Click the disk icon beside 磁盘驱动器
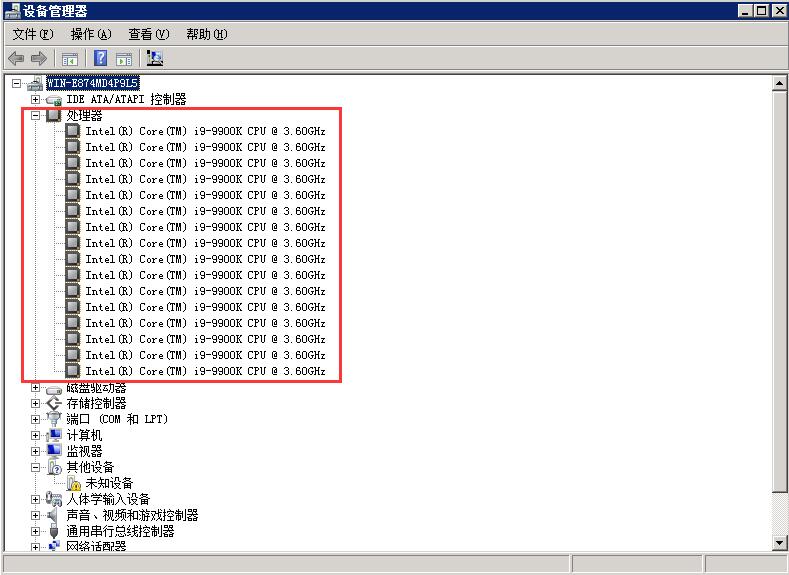 (54, 389)
